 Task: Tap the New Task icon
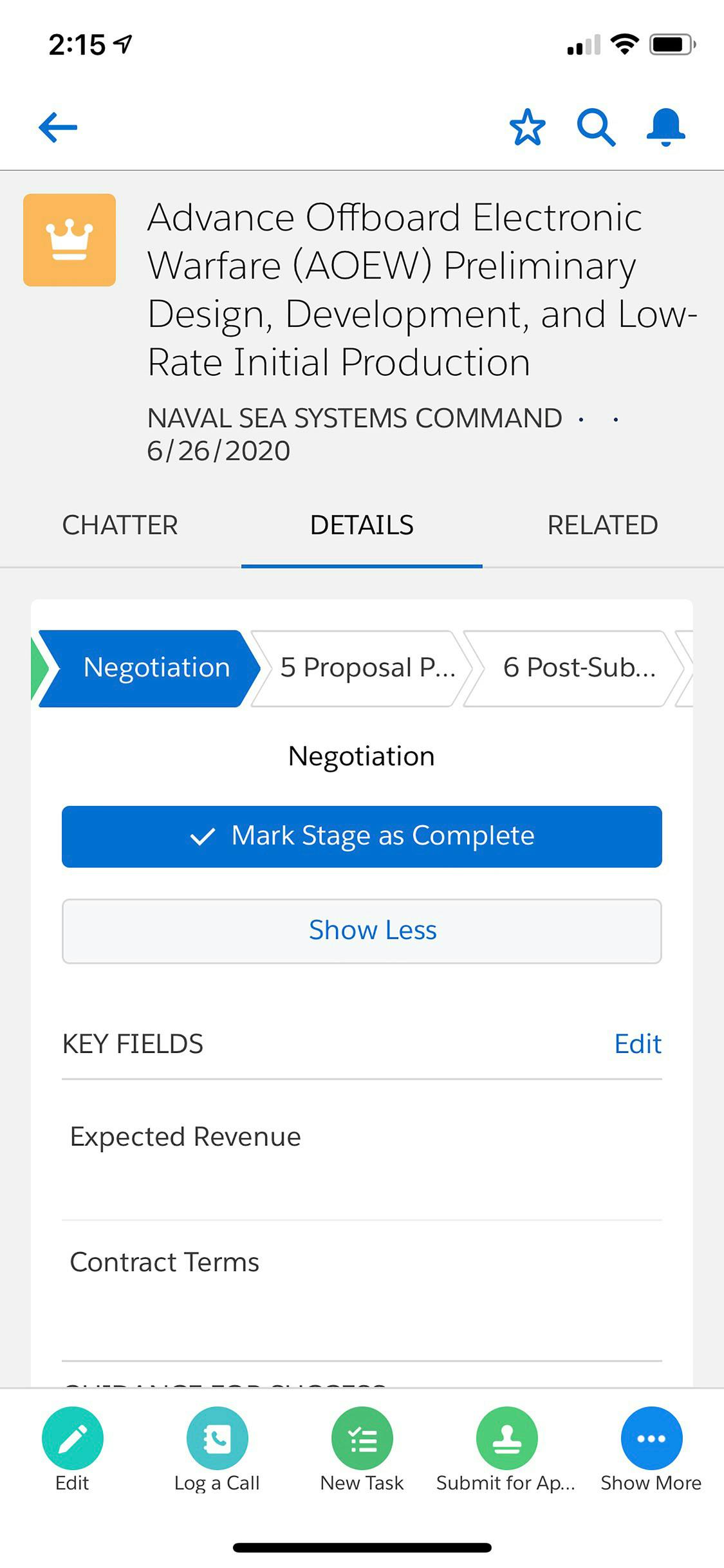coord(362,1437)
